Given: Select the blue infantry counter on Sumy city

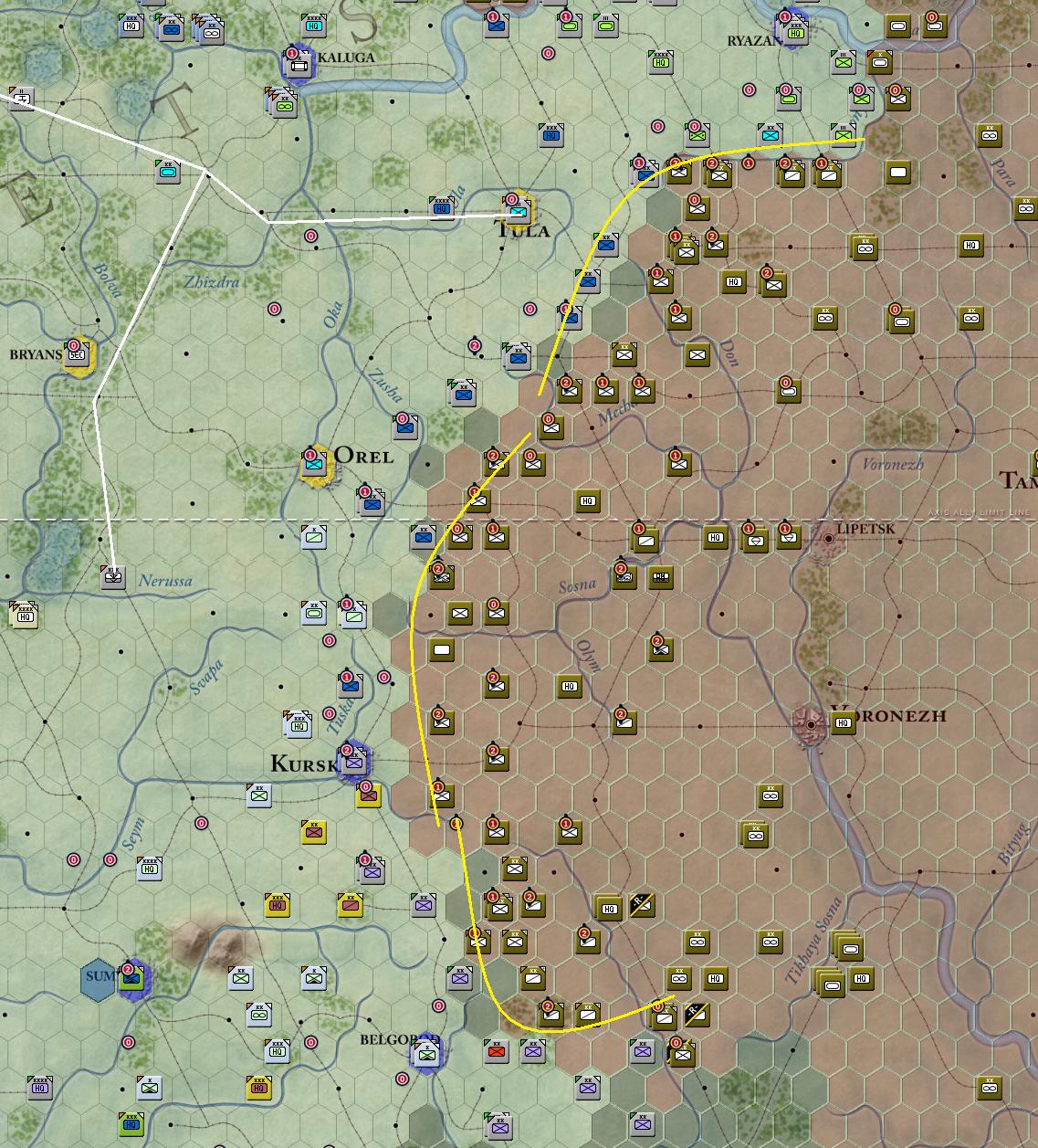Looking at the screenshot, I should [x=131, y=978].
